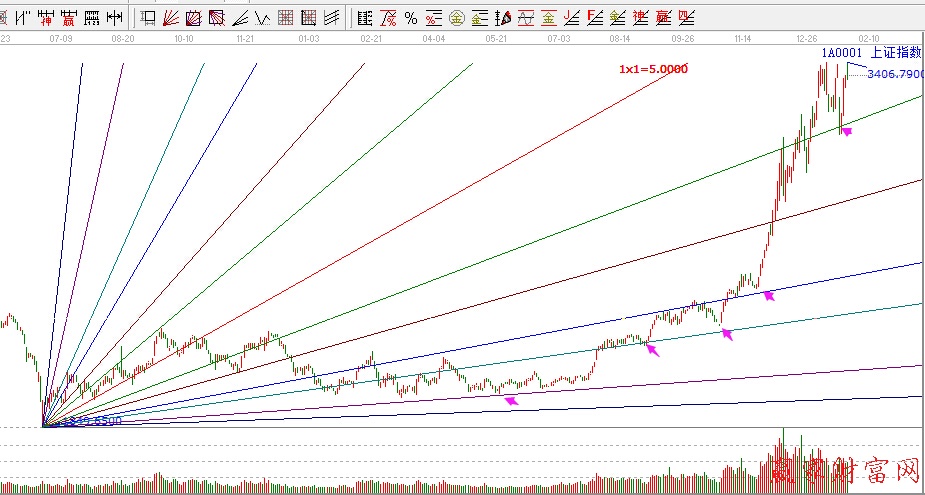Click the horizontal width arrows tool

tap(115, 17)
